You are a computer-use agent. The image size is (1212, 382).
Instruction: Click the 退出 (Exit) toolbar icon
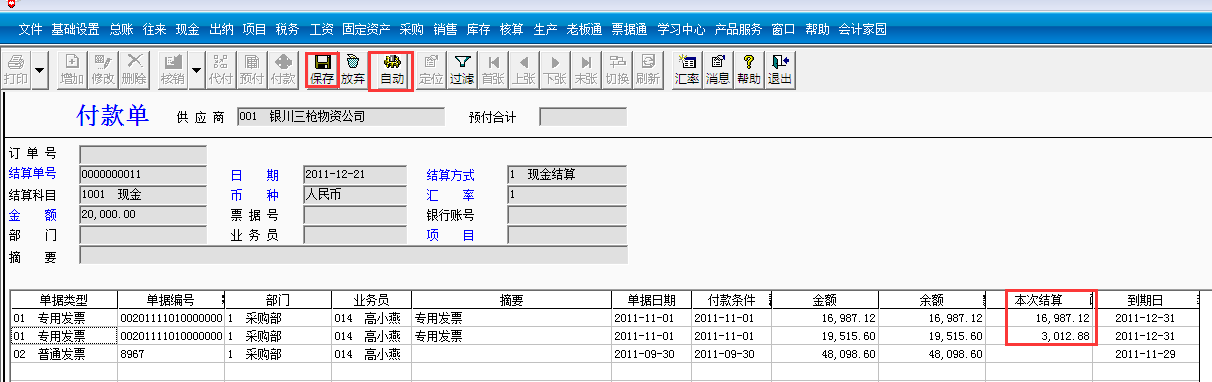coord(779,70)
